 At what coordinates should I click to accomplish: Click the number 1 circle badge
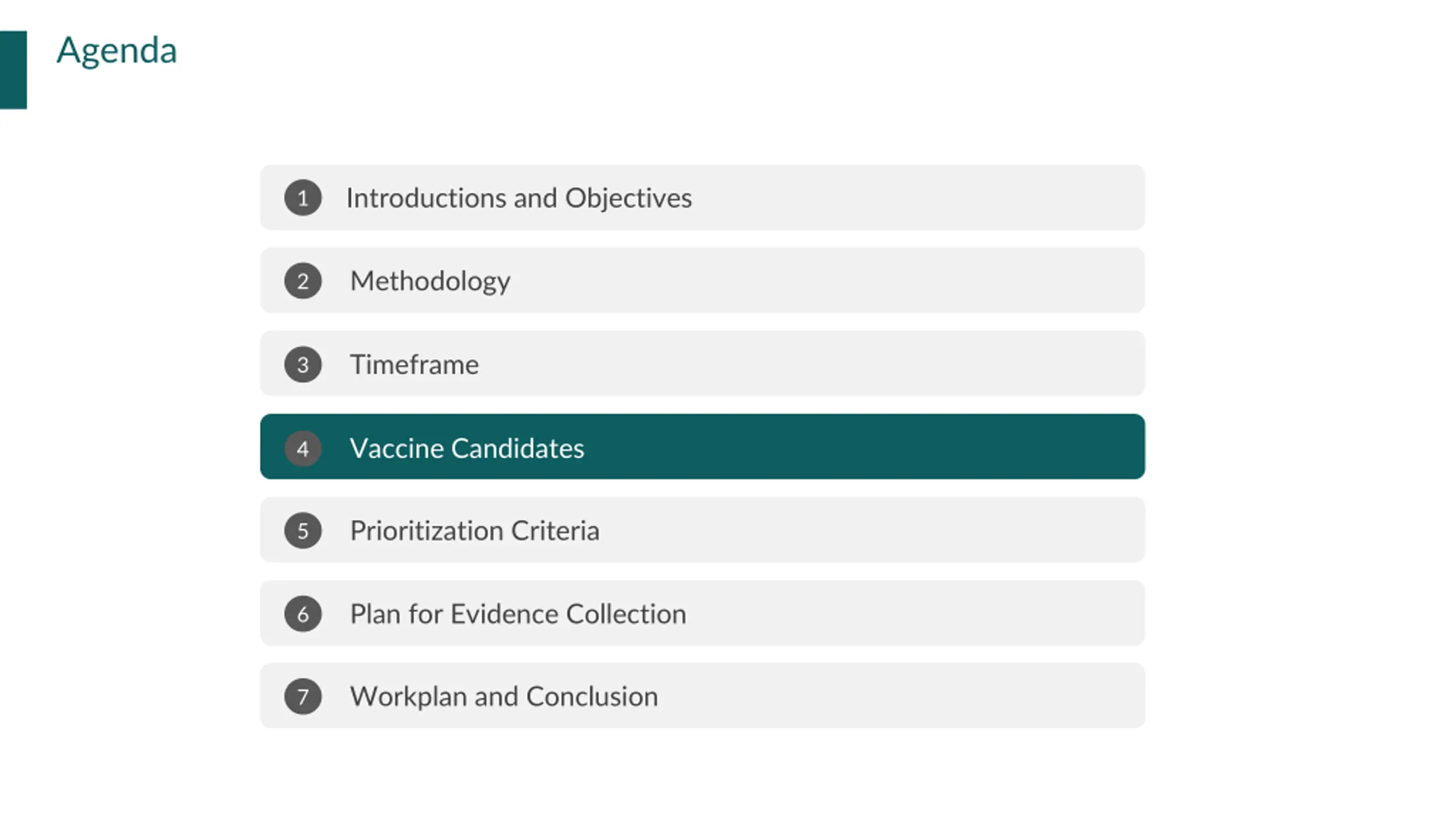pos(303,198)
